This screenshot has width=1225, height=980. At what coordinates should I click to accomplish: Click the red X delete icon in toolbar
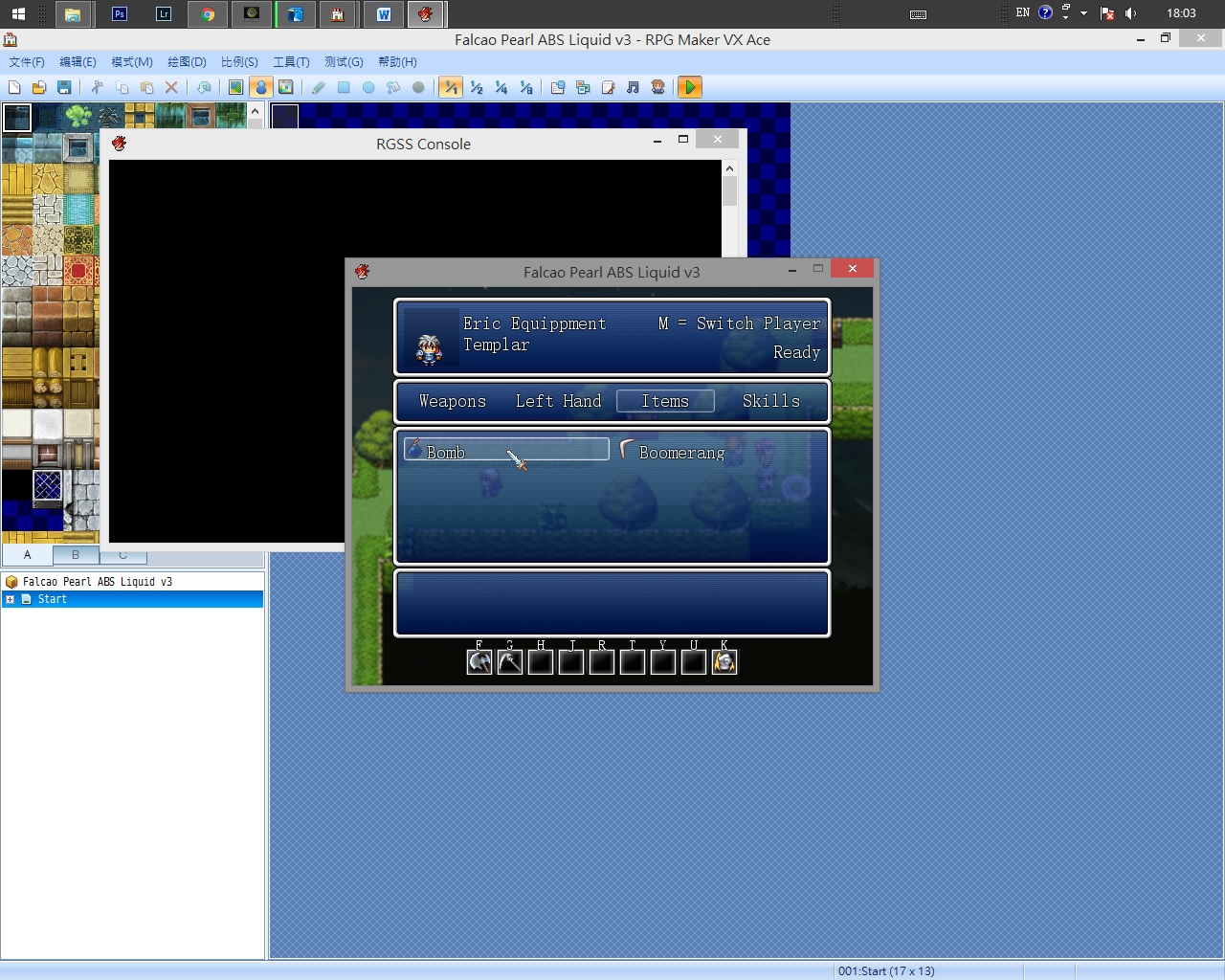[171, 87]
